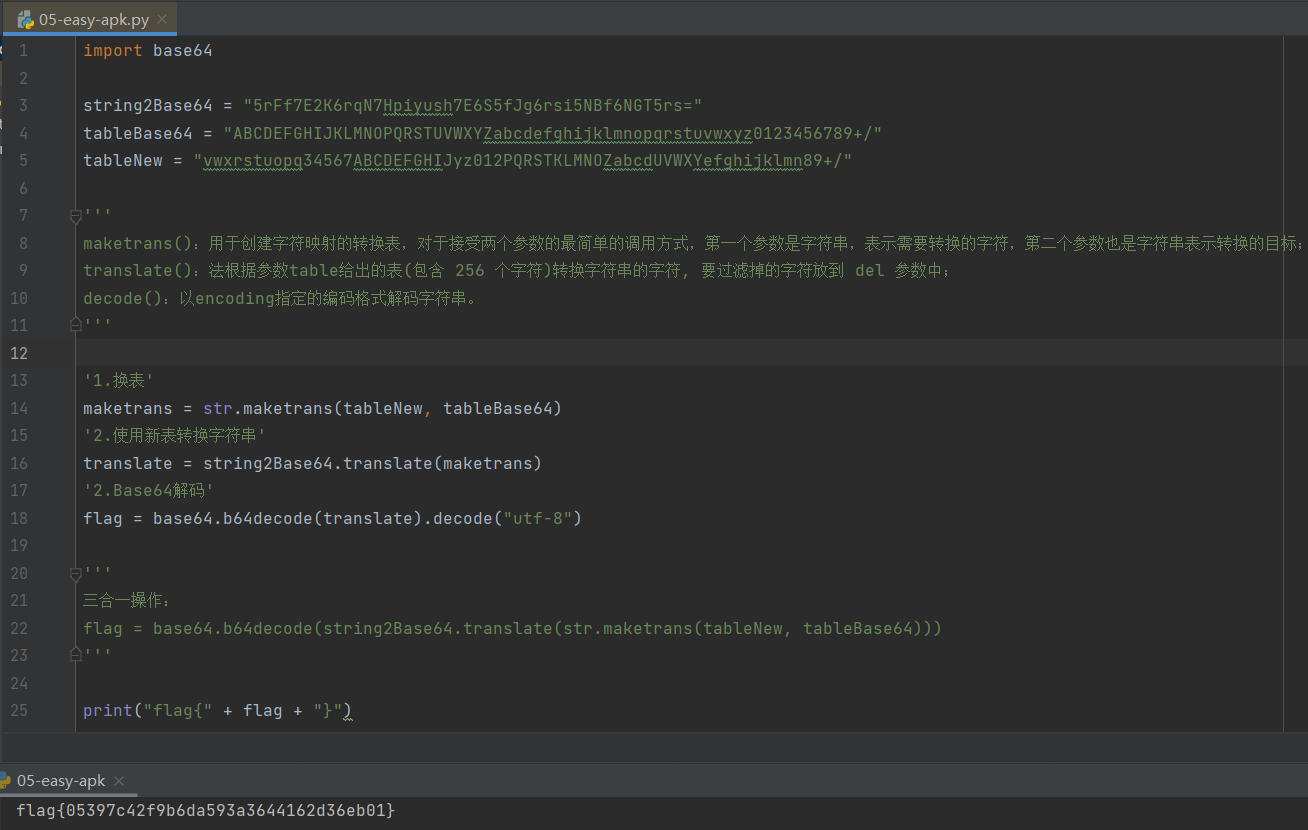Click the fold end marker at line 11
The width and height of the screenshot is (1308, 830).
tap(75, 325)
